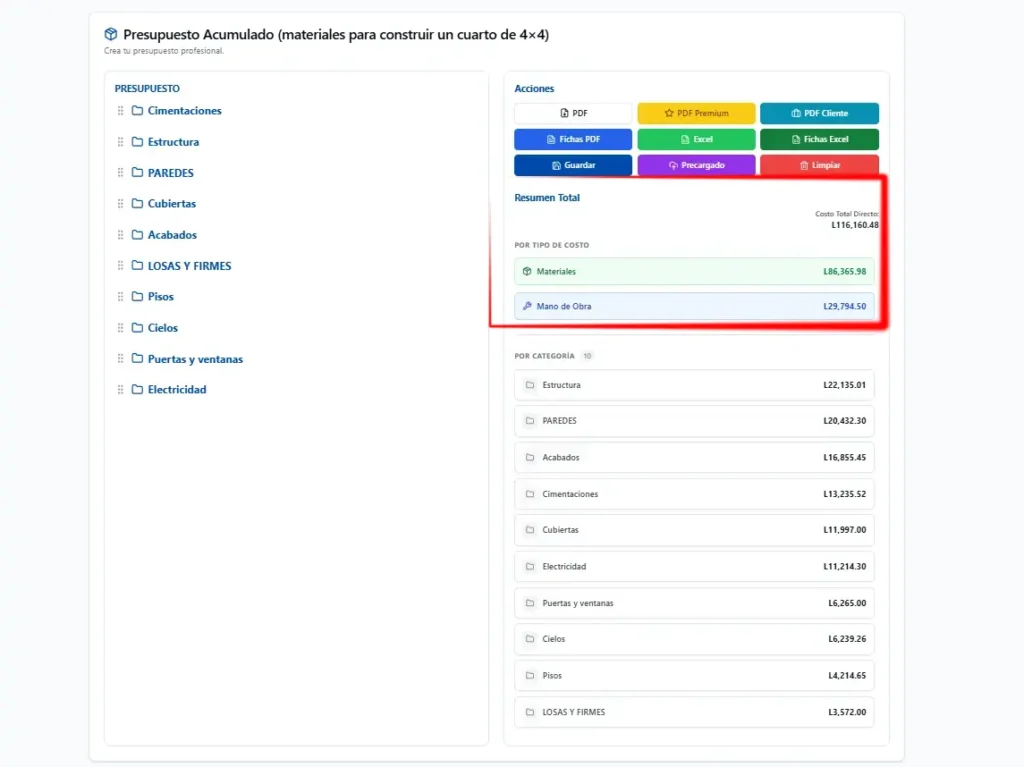The image size is (1024, 767).
Task: Click the drag handle beside Cimentaciones
Action: (121, 111)
